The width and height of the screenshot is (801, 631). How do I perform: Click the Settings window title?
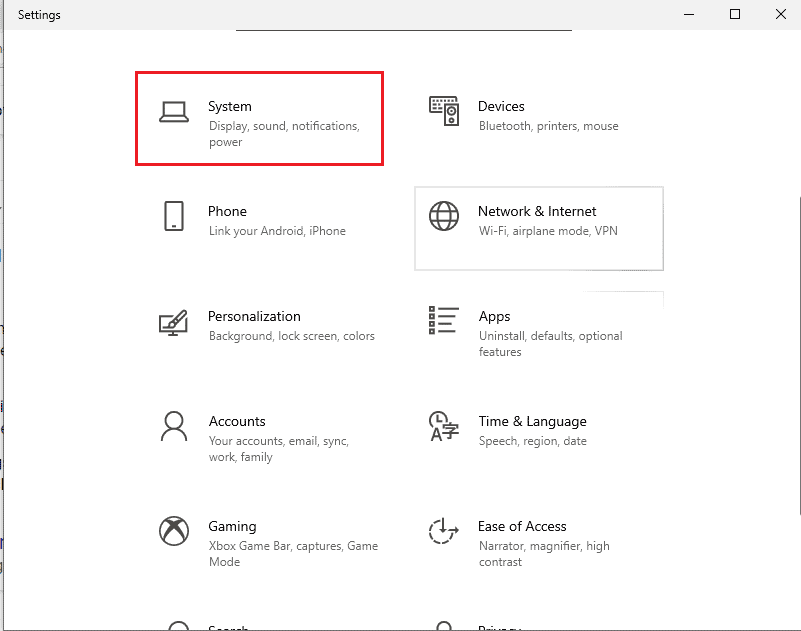click(x=39, y=15)
